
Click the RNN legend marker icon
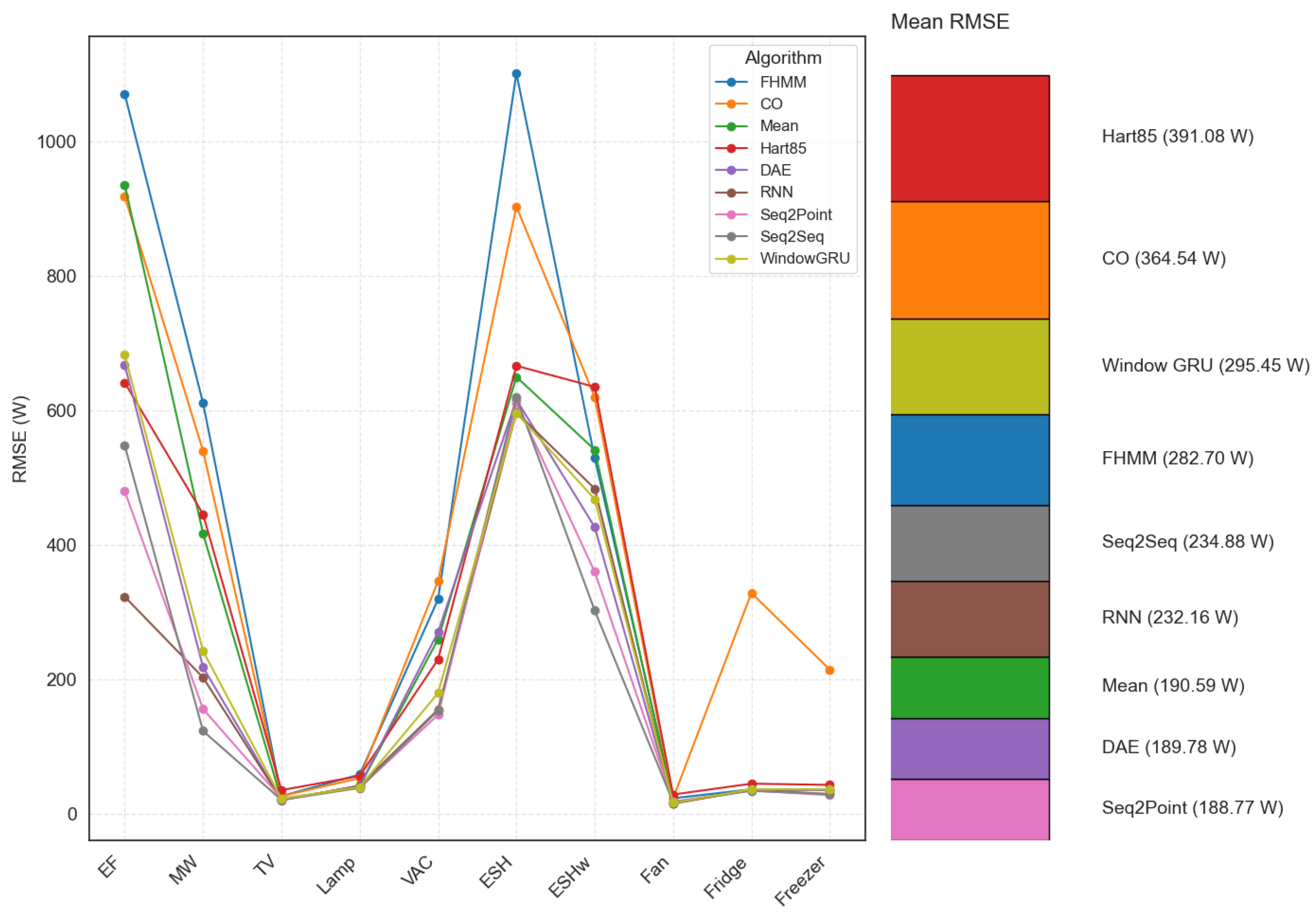(x=732, y=192)
